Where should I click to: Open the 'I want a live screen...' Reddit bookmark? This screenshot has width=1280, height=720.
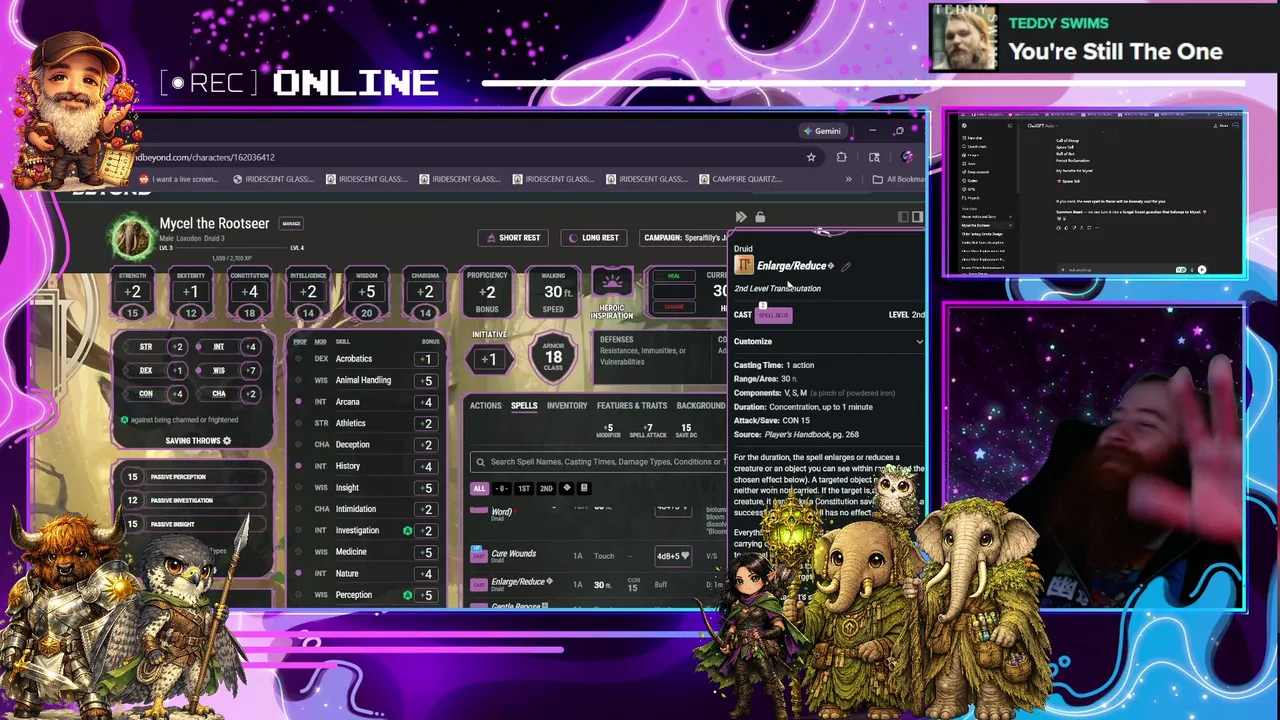coord(179,179)
